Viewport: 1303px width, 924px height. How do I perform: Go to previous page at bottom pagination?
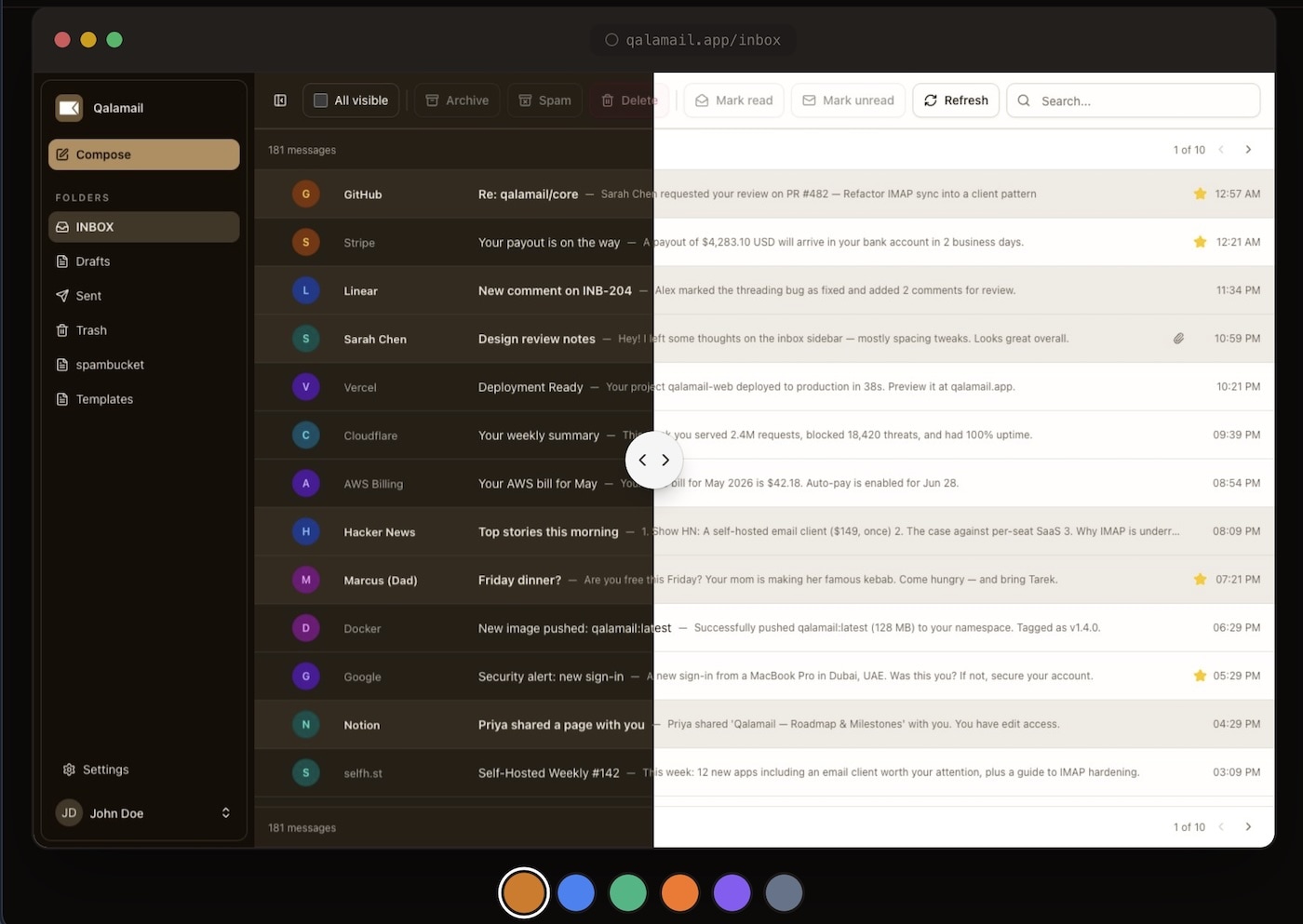tap(1221, 826)
